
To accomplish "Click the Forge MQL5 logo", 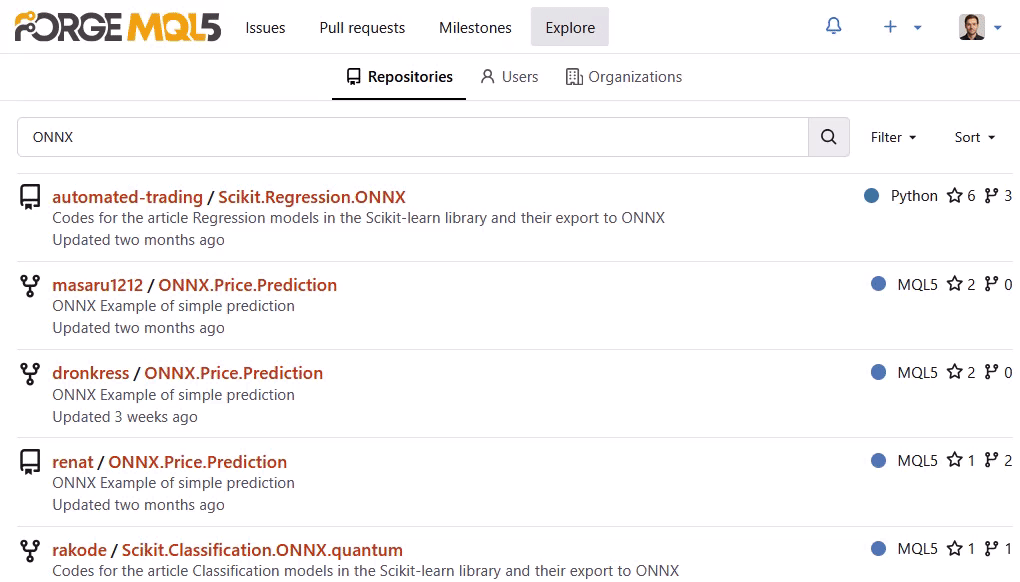I will tap(118, 27).
